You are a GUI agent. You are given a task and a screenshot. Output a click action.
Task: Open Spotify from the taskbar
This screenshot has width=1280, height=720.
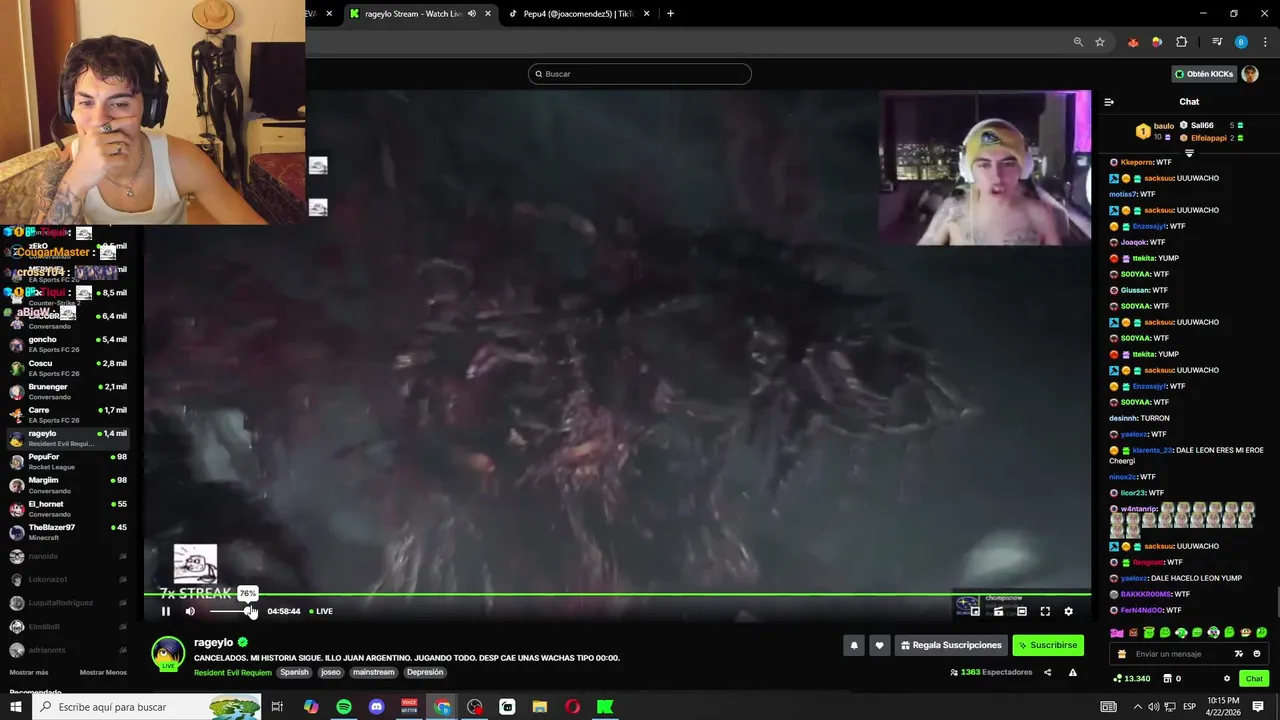tap(344, 707)
